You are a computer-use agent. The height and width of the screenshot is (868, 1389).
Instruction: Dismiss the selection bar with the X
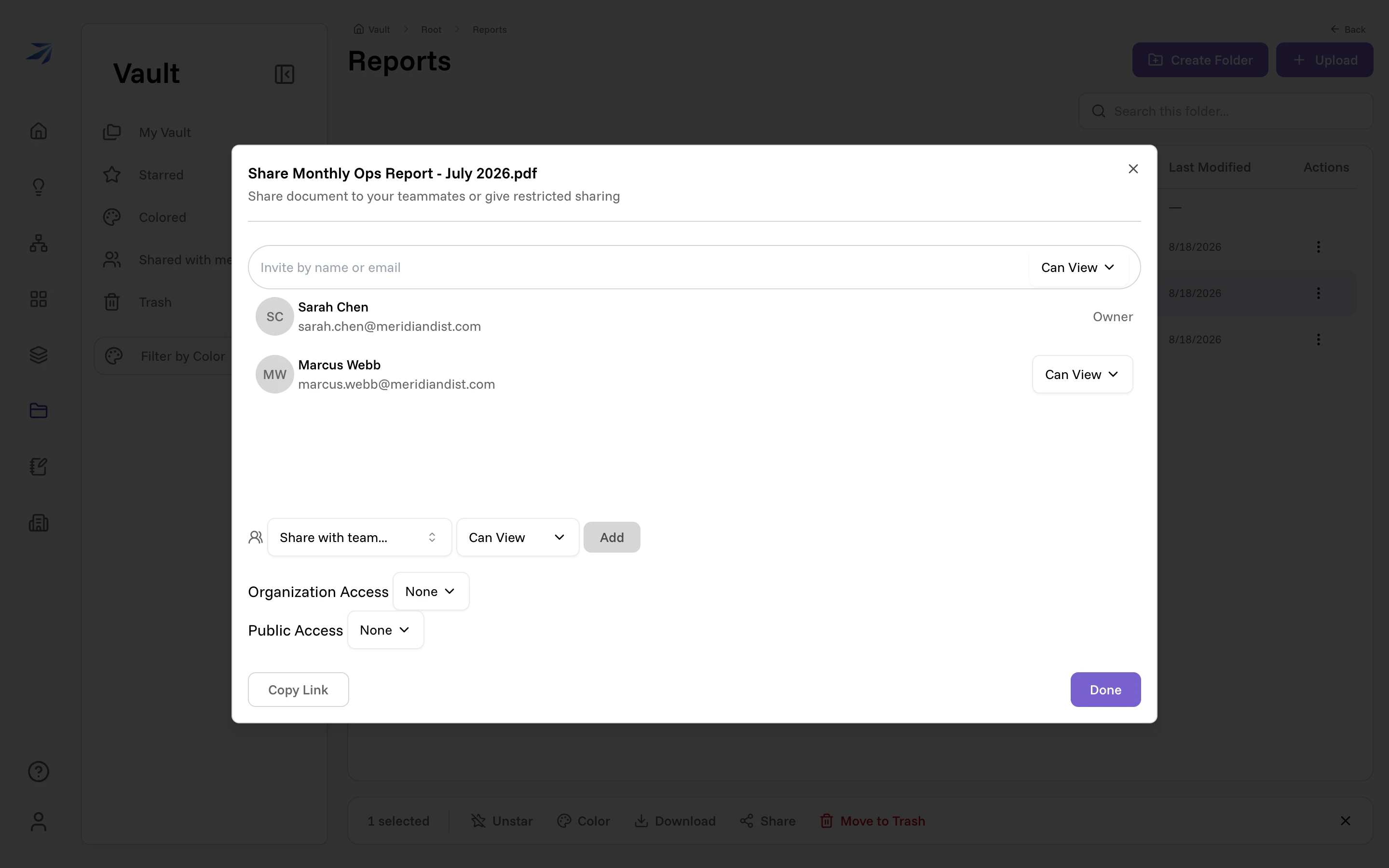point(1346,821)
